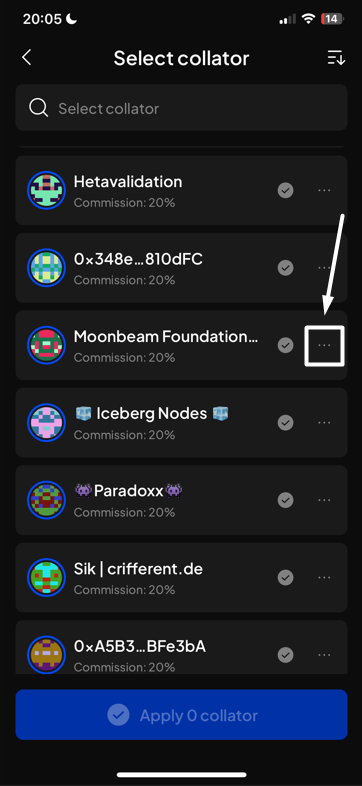Focus the Select collator search field

tap(181, 108)
